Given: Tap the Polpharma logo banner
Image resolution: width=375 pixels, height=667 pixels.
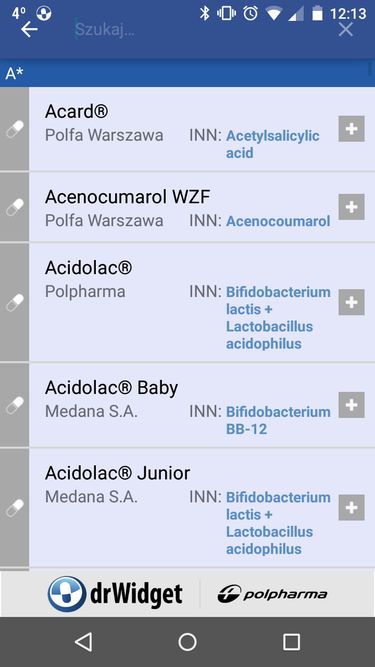Looking at the screenshot, I should click(x=272, y=594).
